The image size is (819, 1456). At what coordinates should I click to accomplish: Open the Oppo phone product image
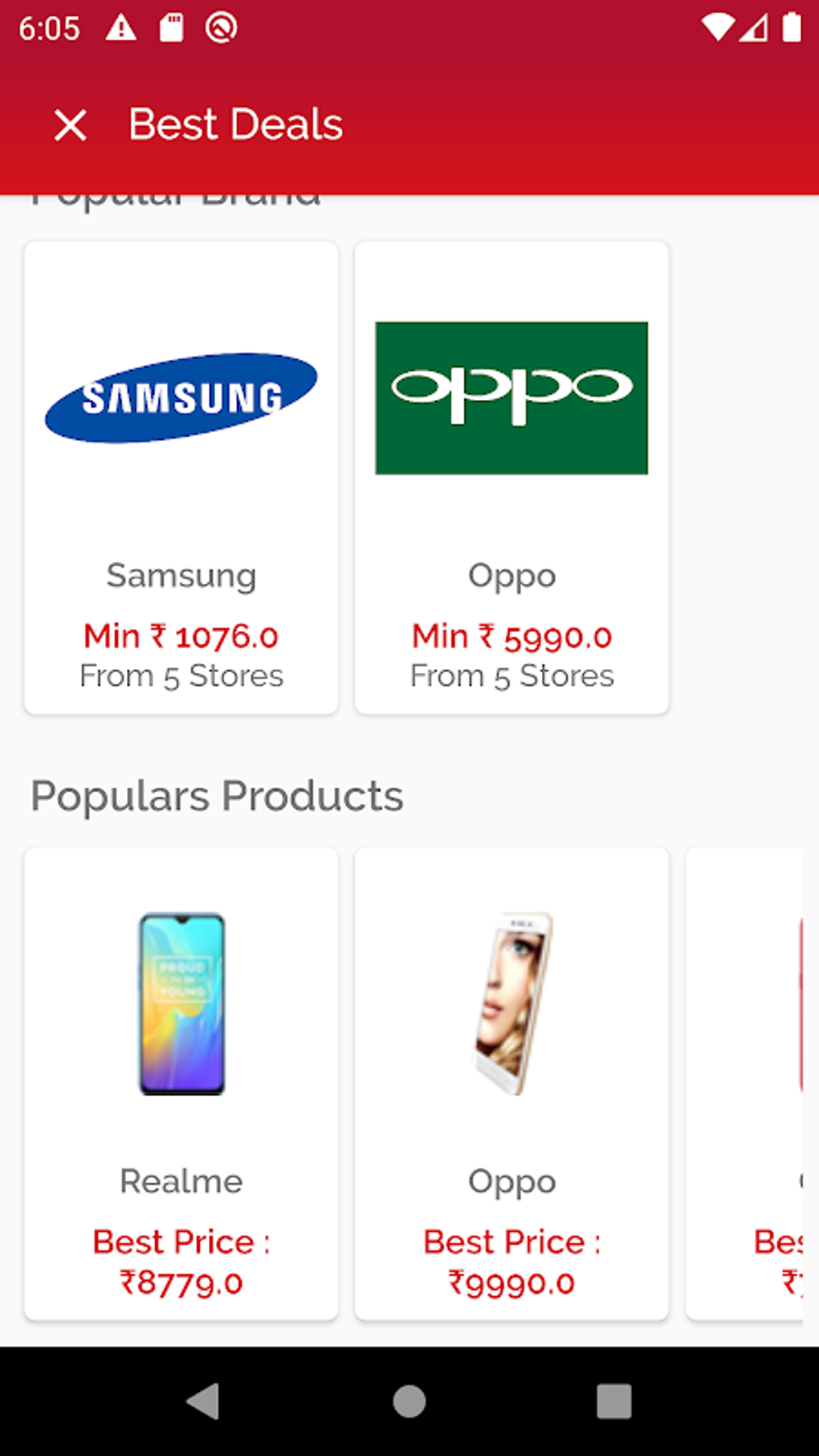(511, 1003)
